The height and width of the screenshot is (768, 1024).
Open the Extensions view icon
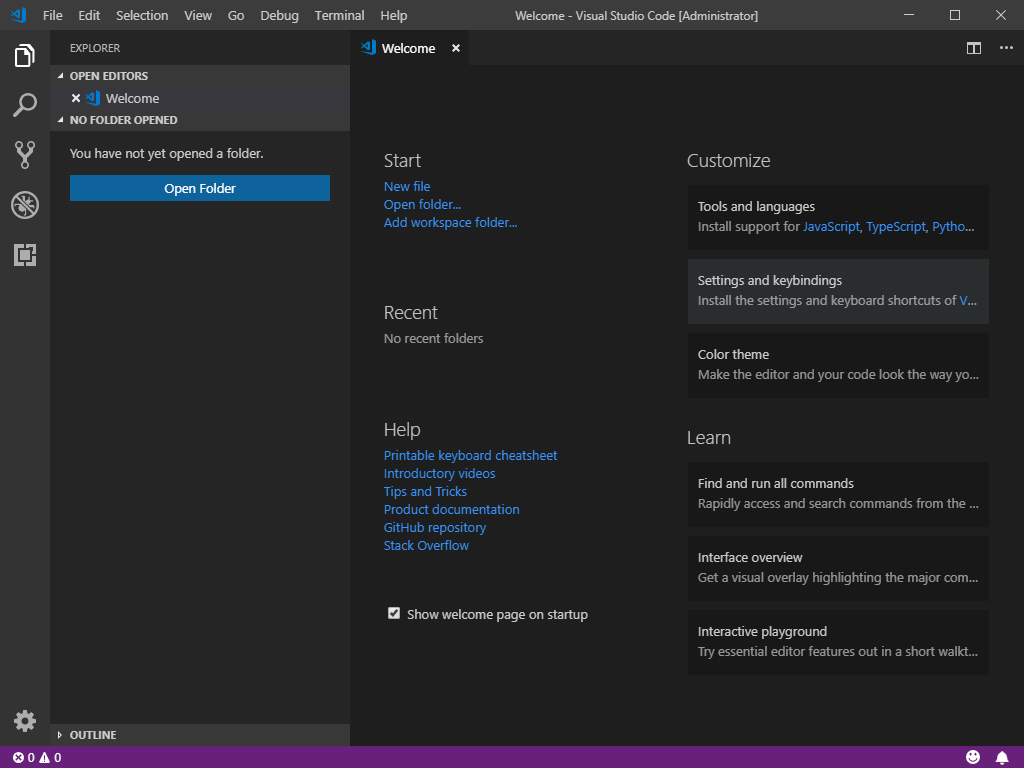pos(24,255)
